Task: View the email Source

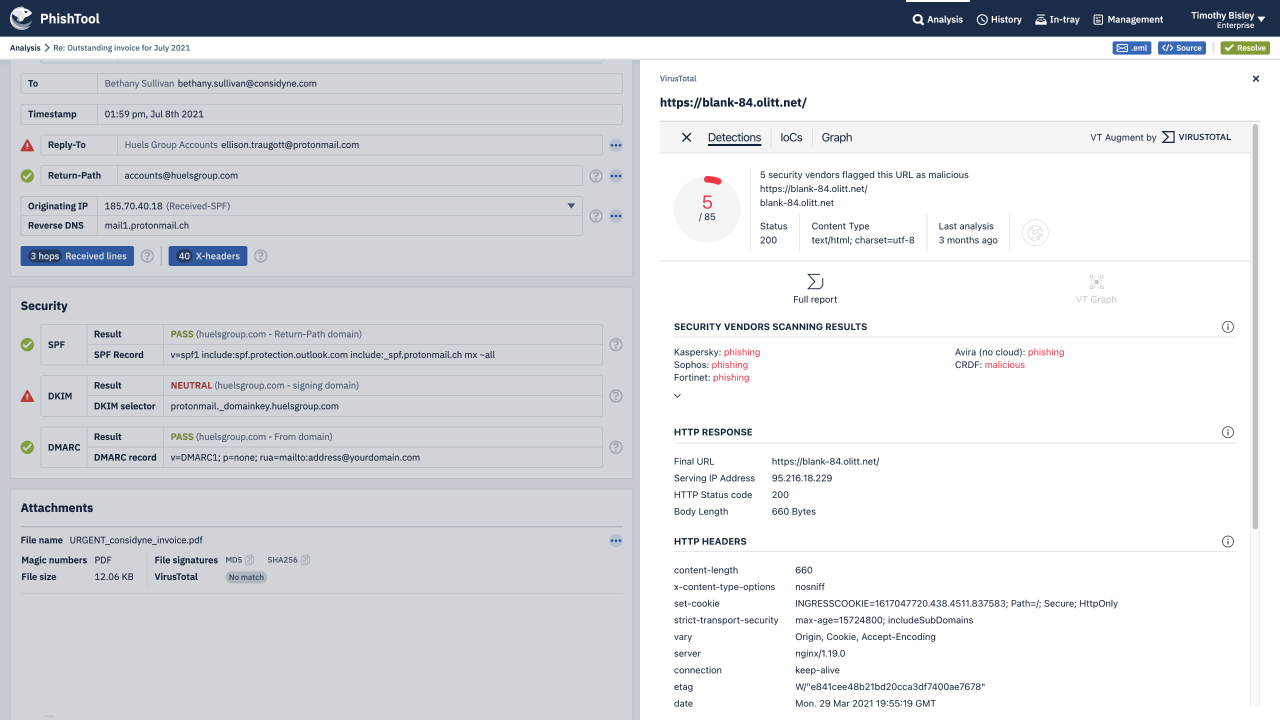Action: [x=1181, y=48]
